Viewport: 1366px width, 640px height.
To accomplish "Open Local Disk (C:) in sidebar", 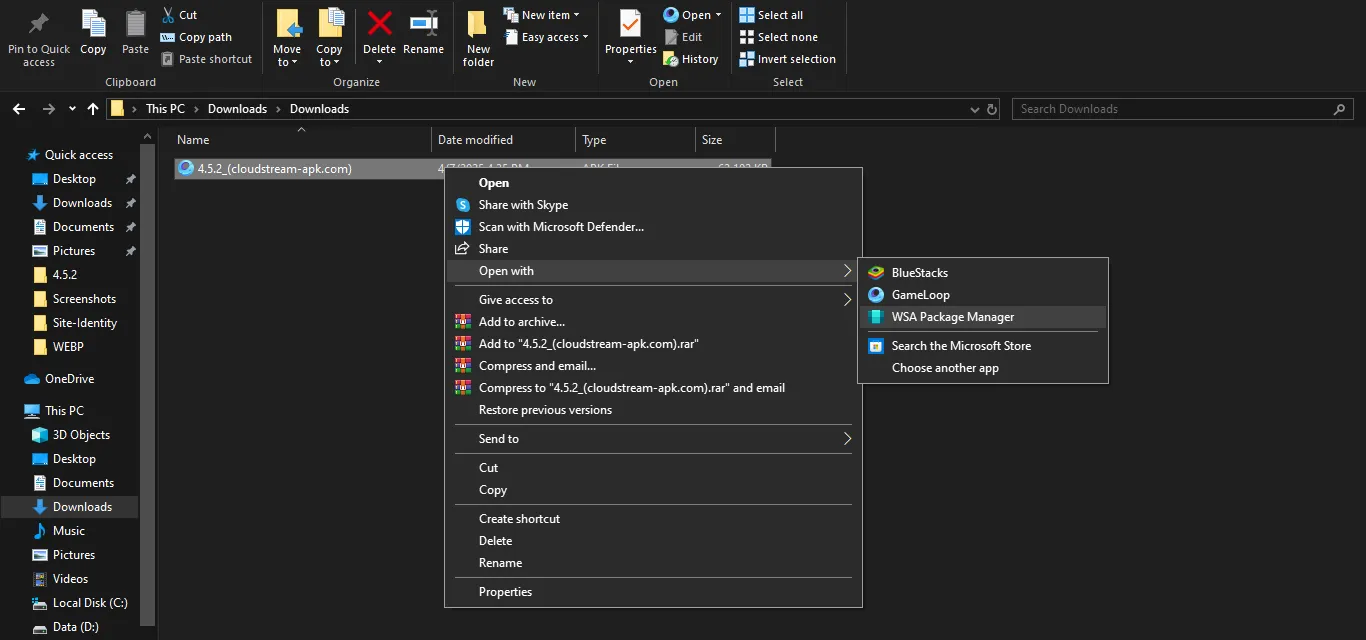I will [x=89, y=603].
